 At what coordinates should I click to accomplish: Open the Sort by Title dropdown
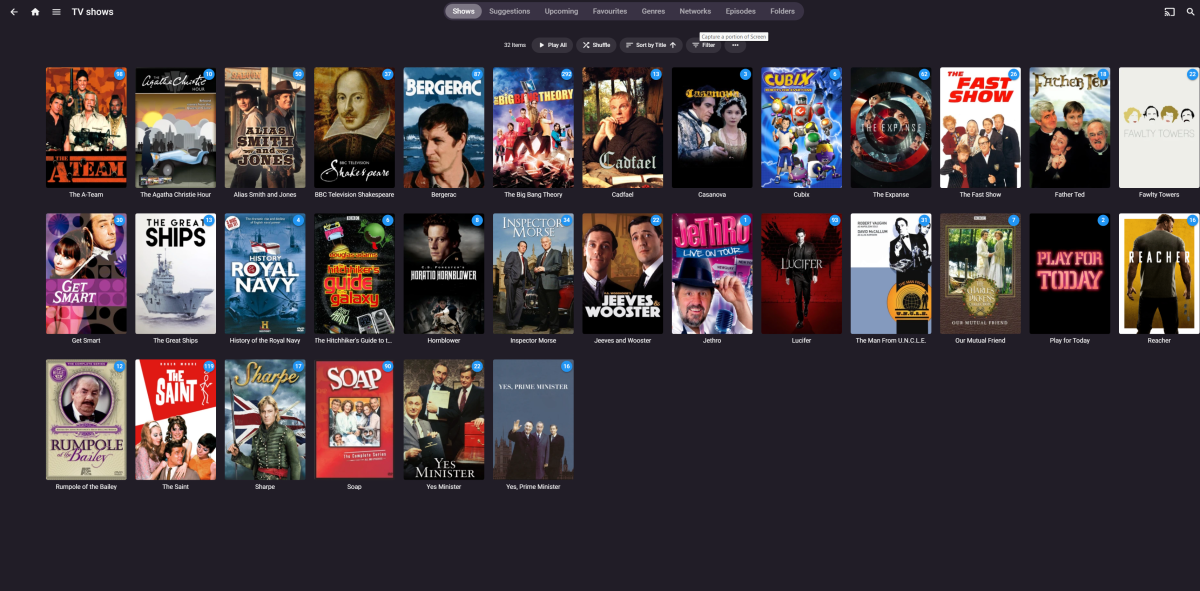tap(651, 45)
